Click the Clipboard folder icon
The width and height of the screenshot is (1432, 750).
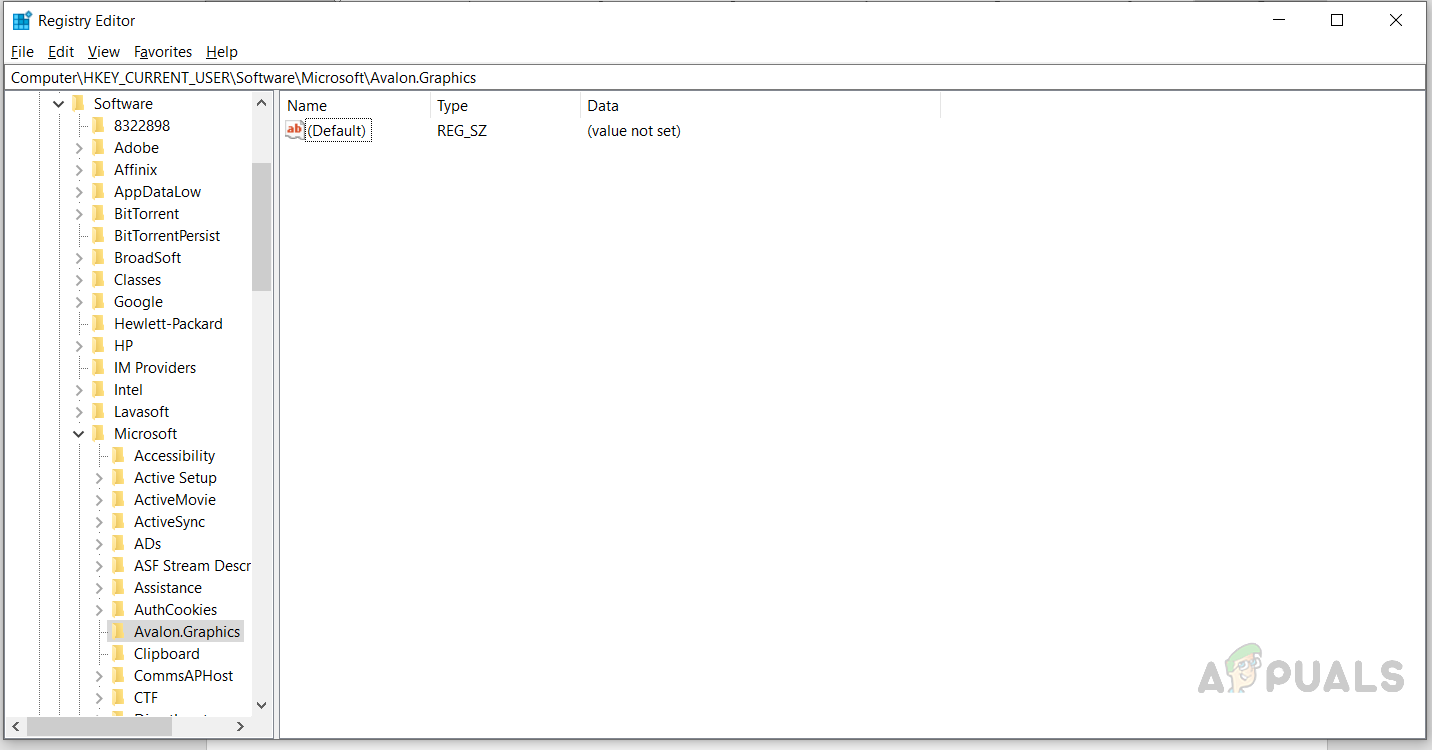click(x=119, y=653)
